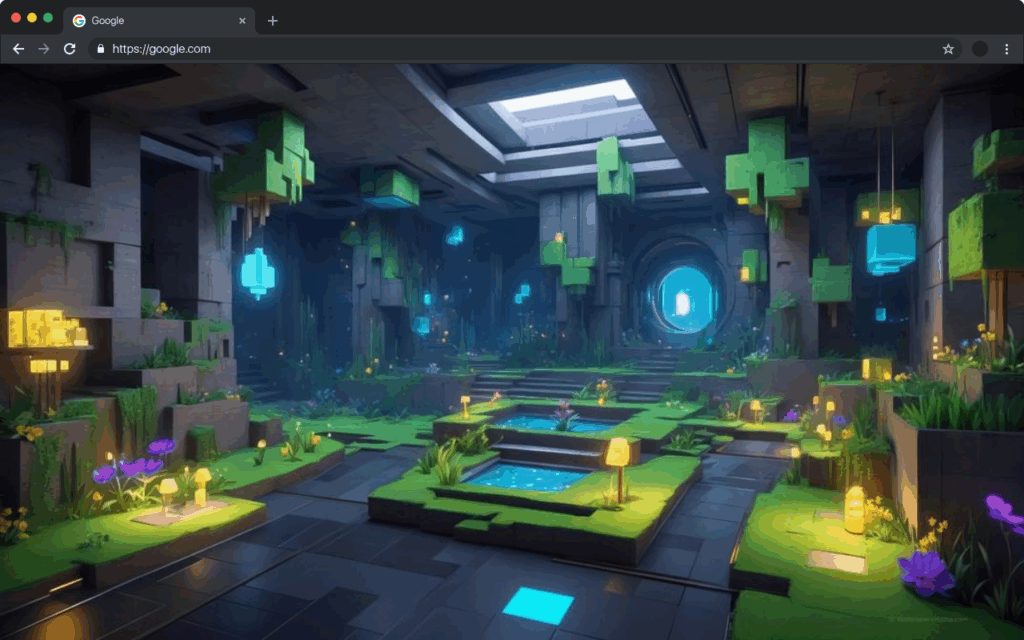
Task: Click the glowing cyan floor tile
Action: (x=537, y=605)
